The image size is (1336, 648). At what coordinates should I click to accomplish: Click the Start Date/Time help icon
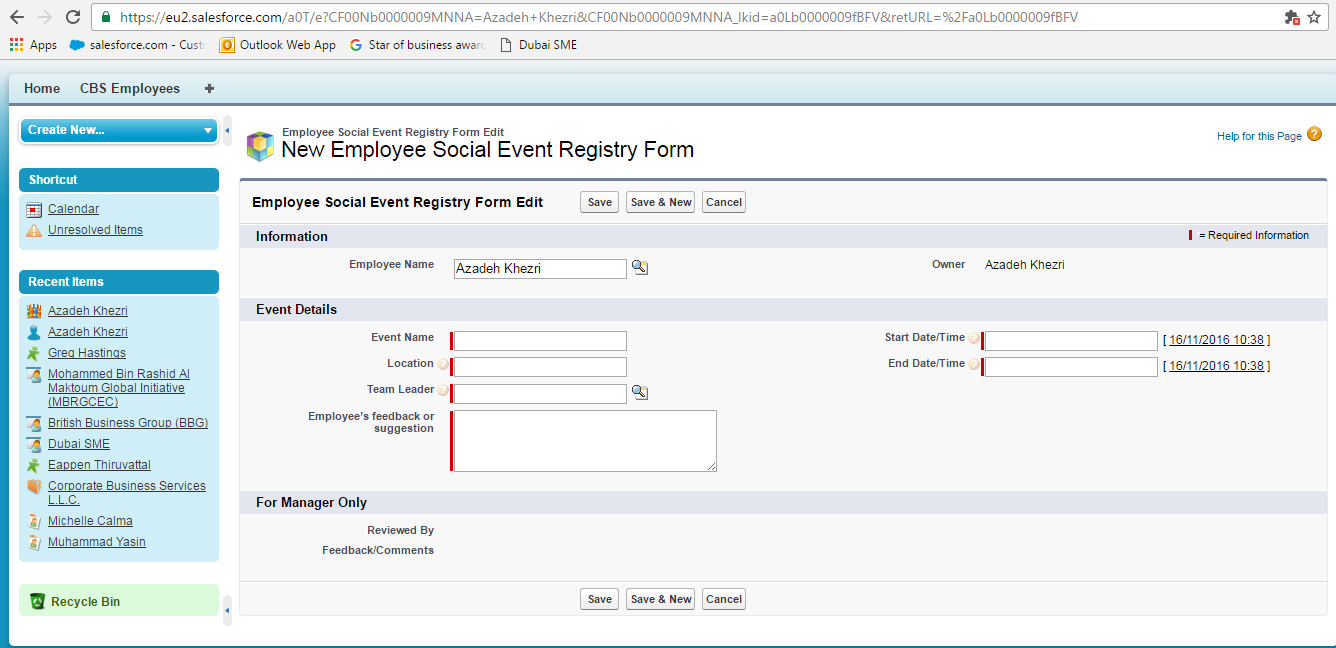point(974,339)
